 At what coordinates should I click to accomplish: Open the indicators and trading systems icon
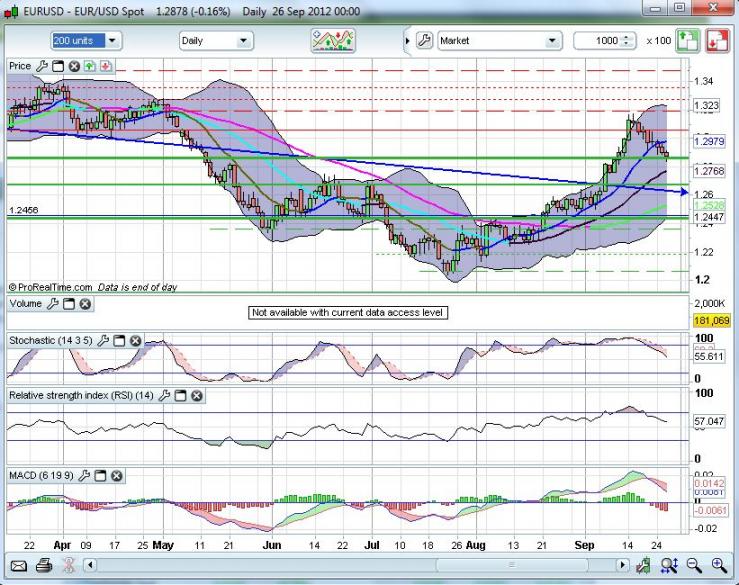pos(333,41)
